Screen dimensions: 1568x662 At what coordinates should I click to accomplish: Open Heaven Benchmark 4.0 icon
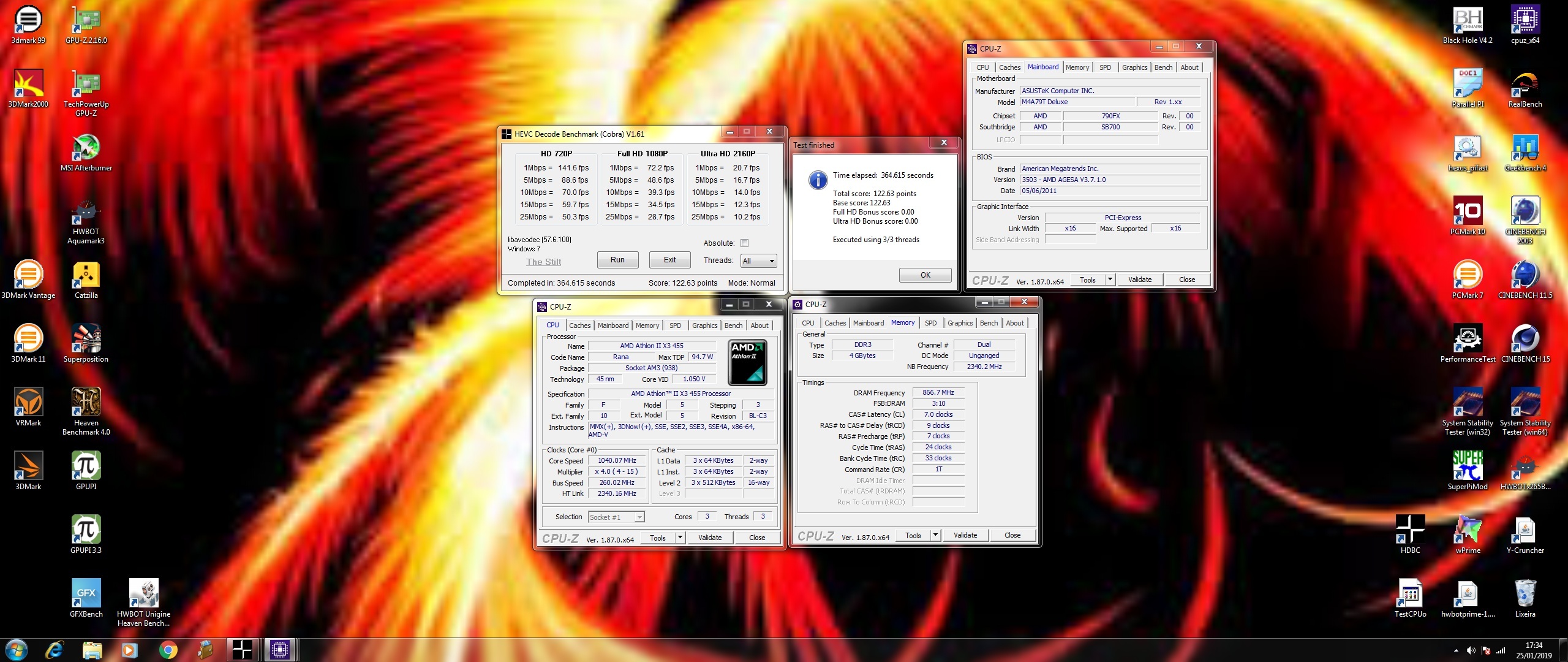[86, 412]
